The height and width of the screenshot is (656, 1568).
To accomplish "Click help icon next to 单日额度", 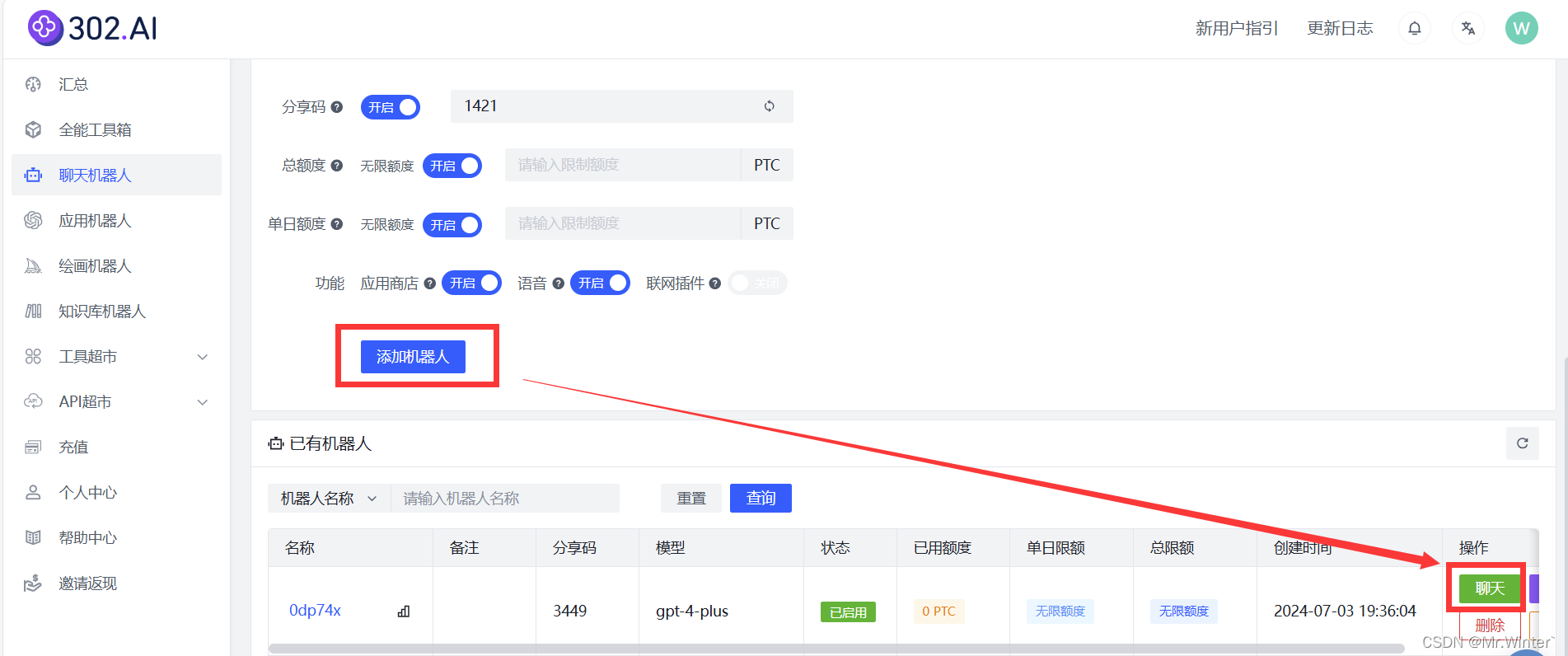I will click(x=336, y=224).
